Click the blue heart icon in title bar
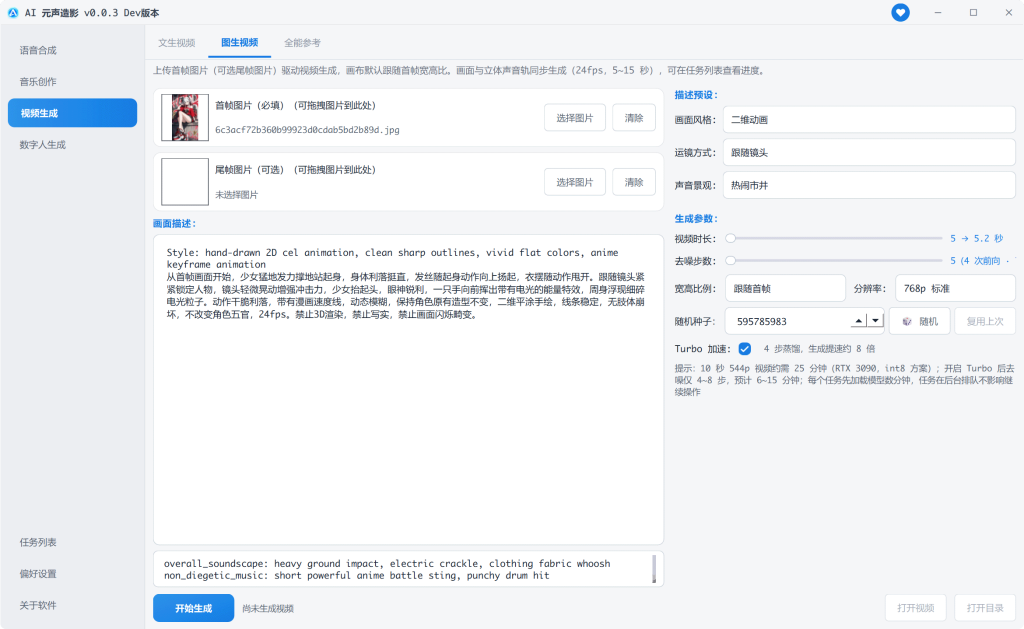Viewport: 1024px width, 629px height. click(900, 12)
